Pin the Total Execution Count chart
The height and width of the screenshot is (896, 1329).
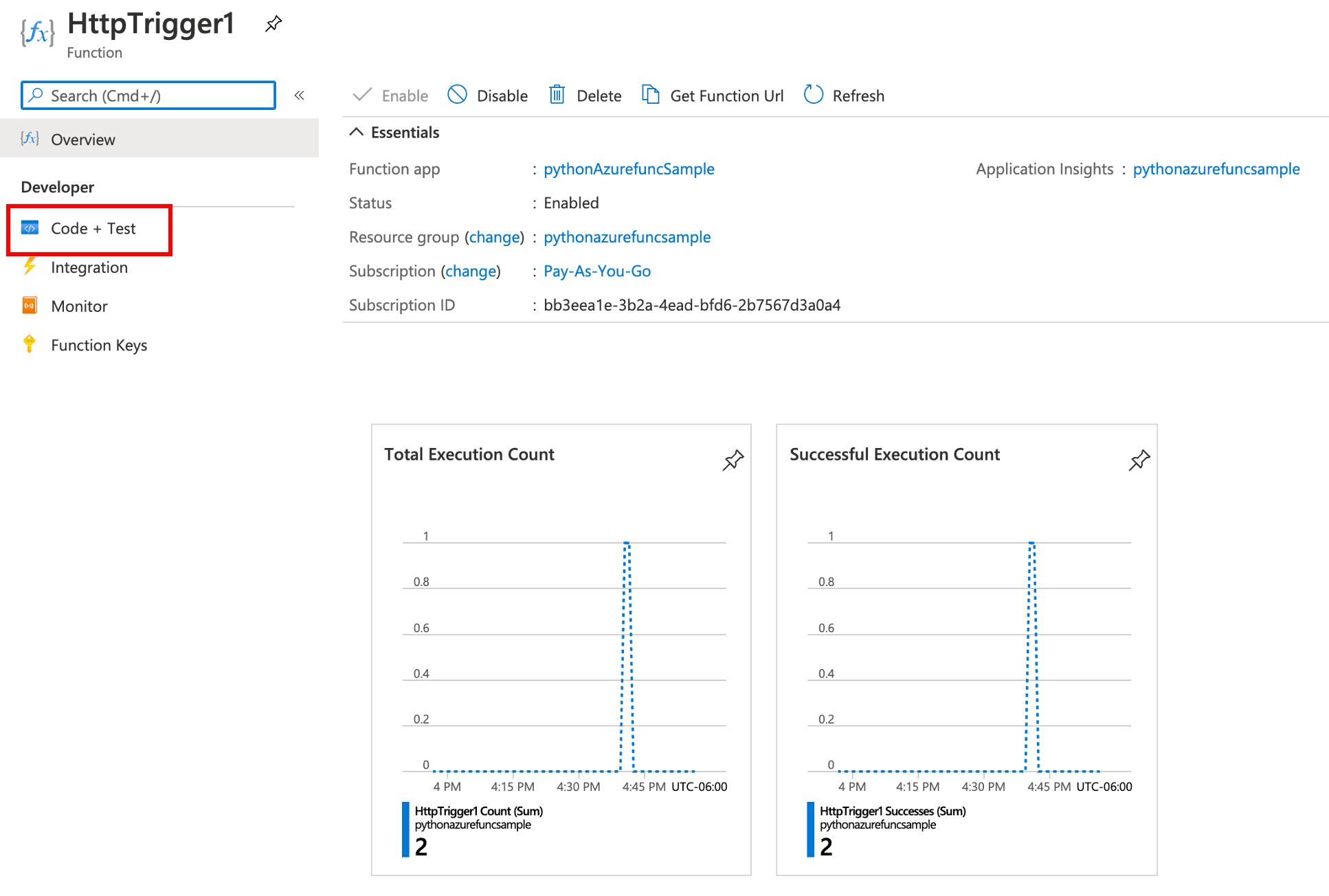coord(733,460)
